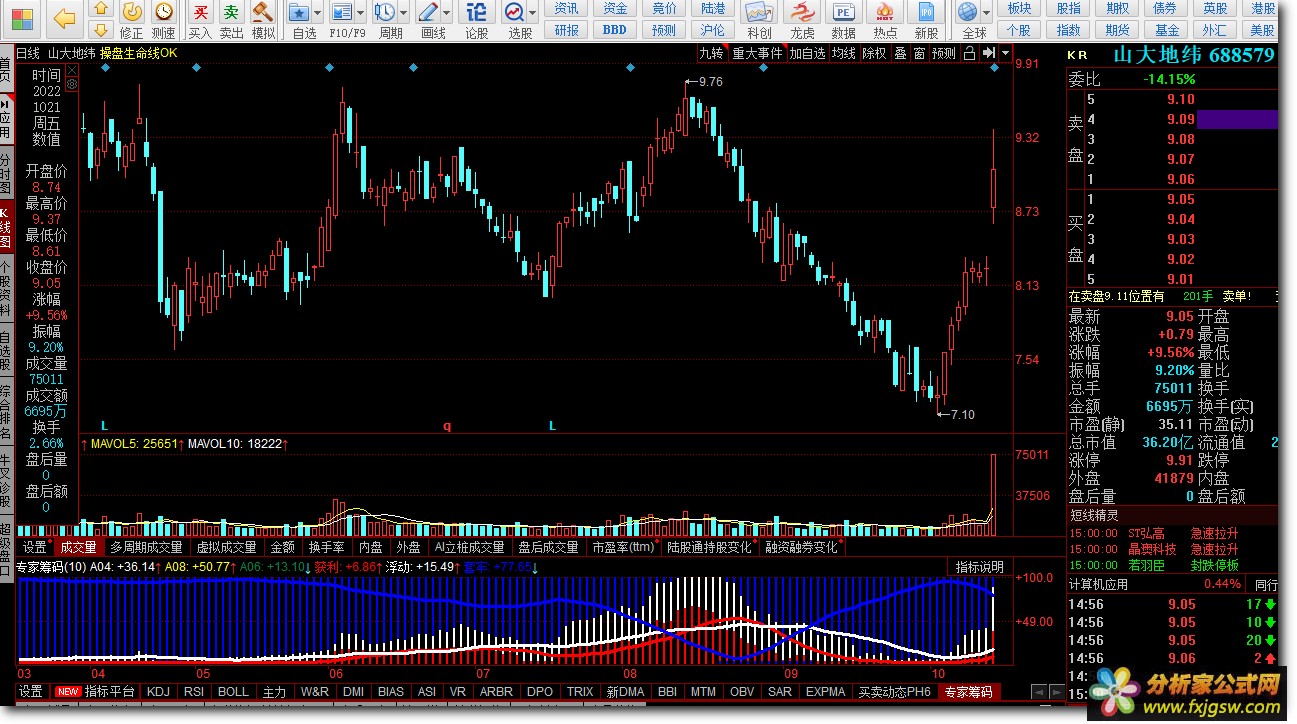Select the 画线 pencil drawing tool

pos(428,13)
